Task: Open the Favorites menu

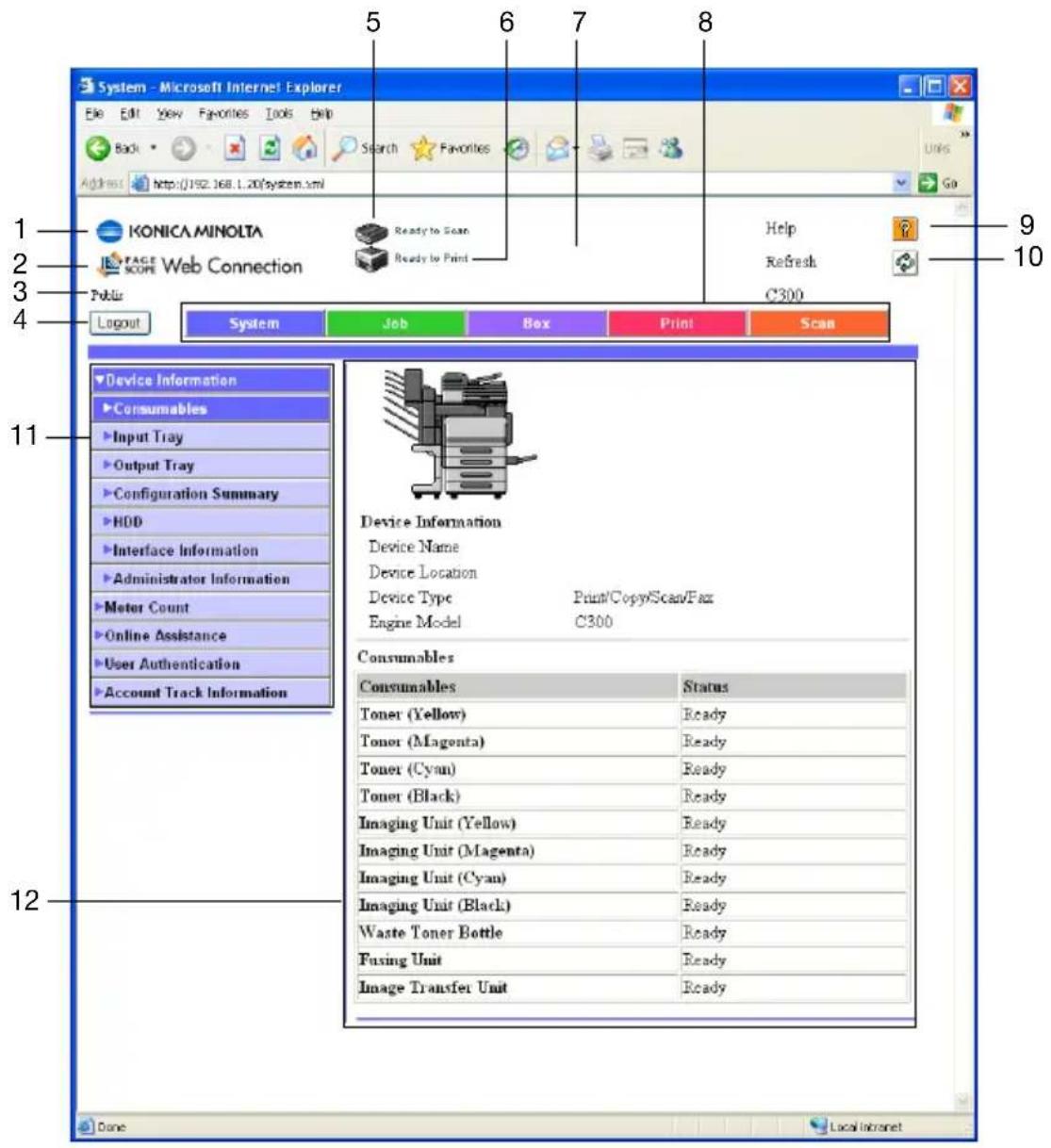Action: pos(223,114)
